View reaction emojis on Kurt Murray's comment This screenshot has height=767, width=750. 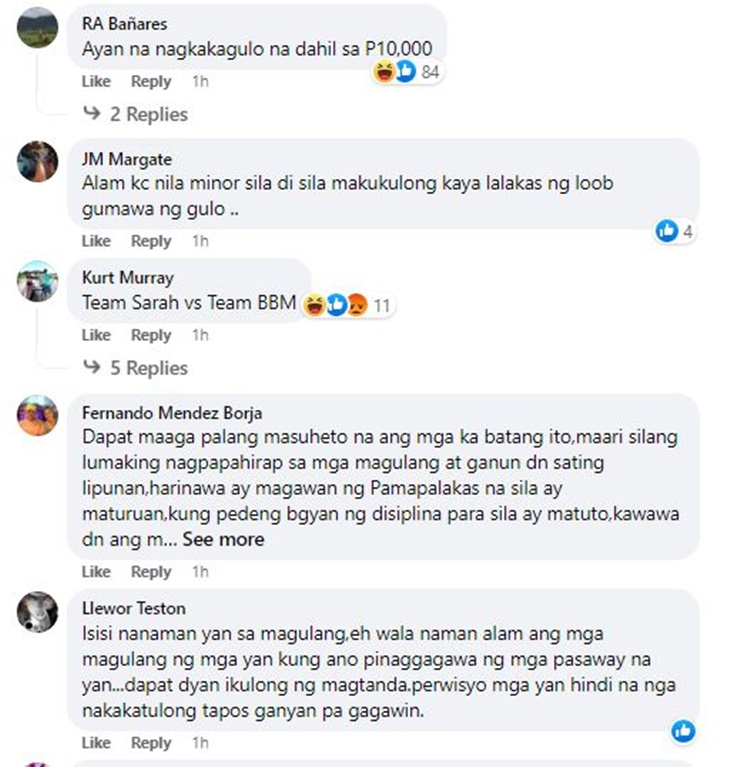[x=347, y=305]
